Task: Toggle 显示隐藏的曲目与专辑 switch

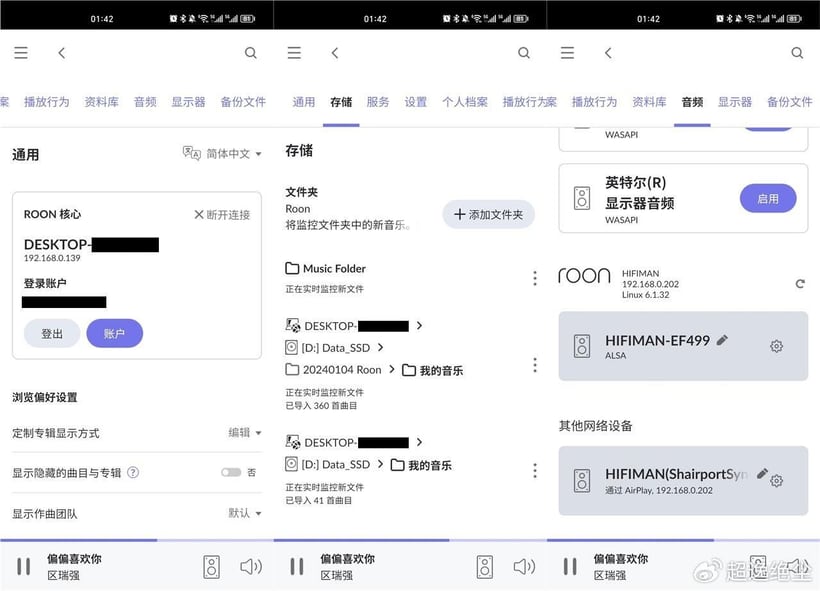Action: [231, 472]
